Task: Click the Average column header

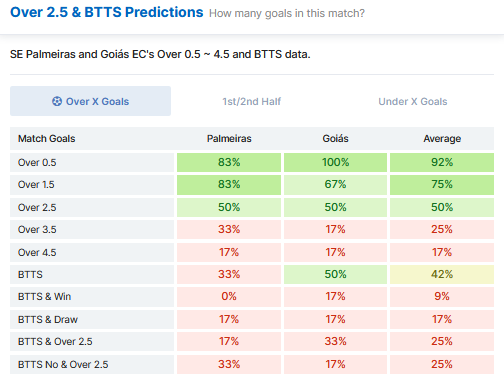Action: coord(442,139)
